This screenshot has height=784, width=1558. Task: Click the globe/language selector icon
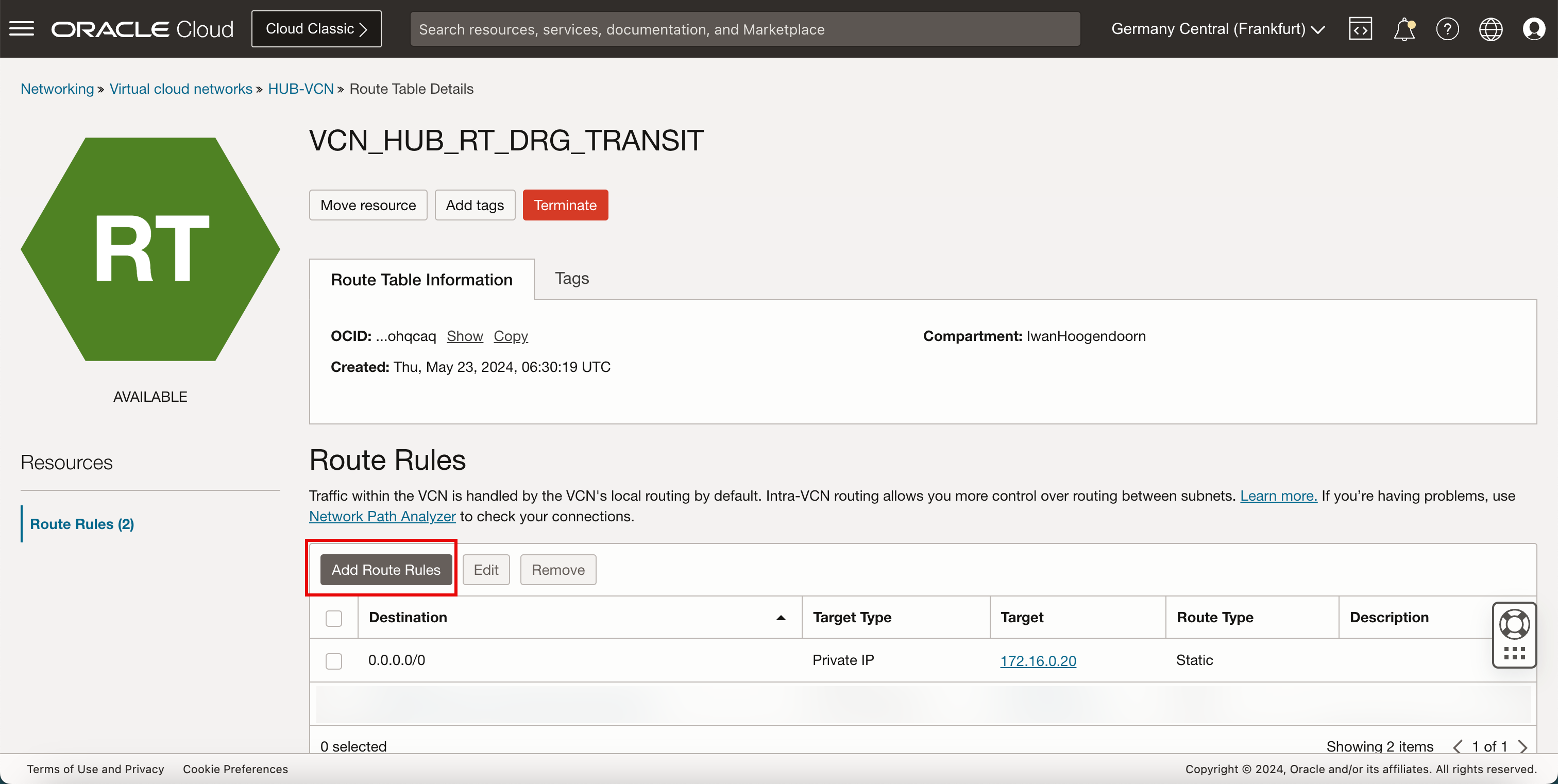(x=1491, y=29)
